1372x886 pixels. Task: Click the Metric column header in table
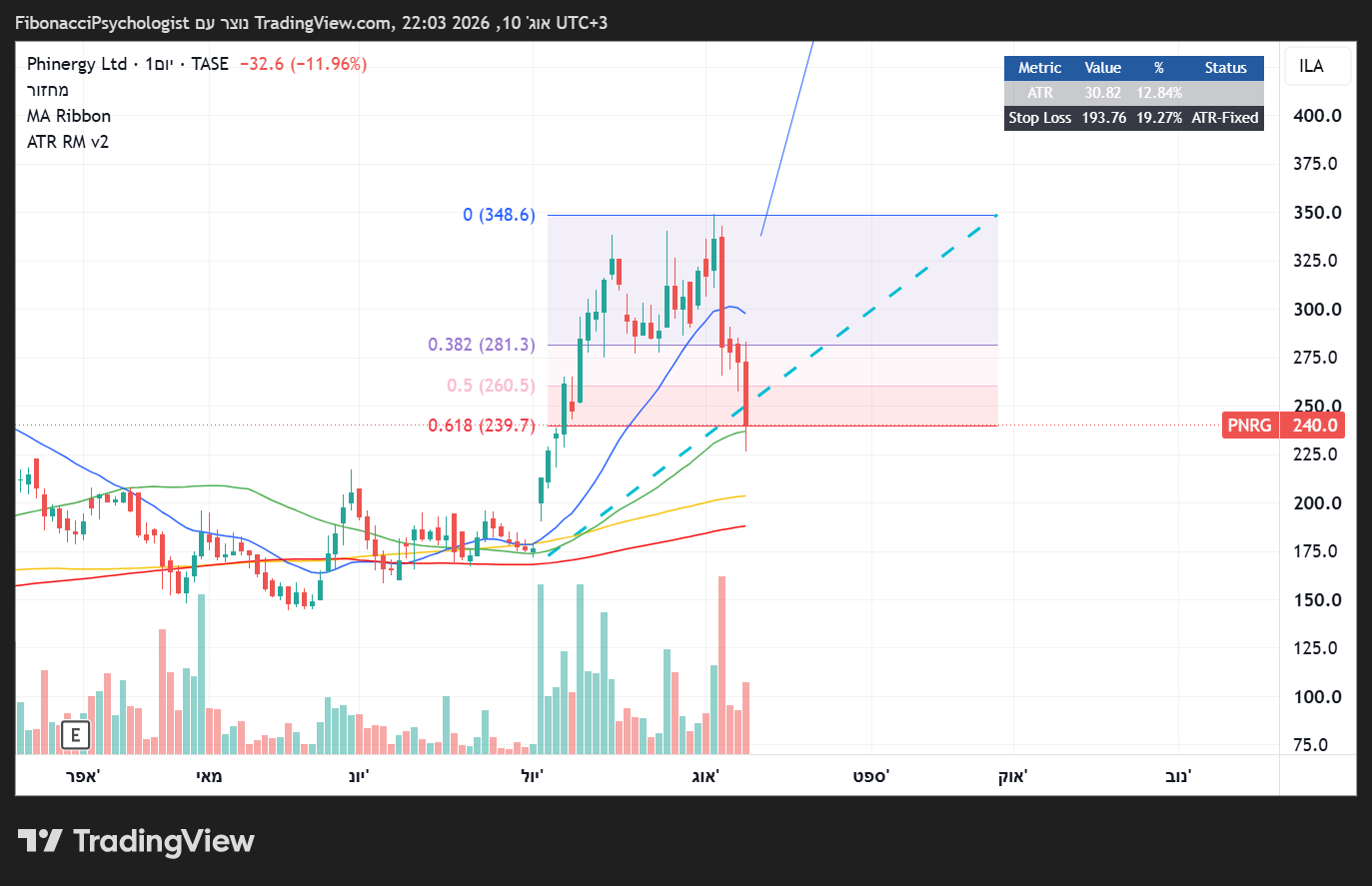[1039, 68]
